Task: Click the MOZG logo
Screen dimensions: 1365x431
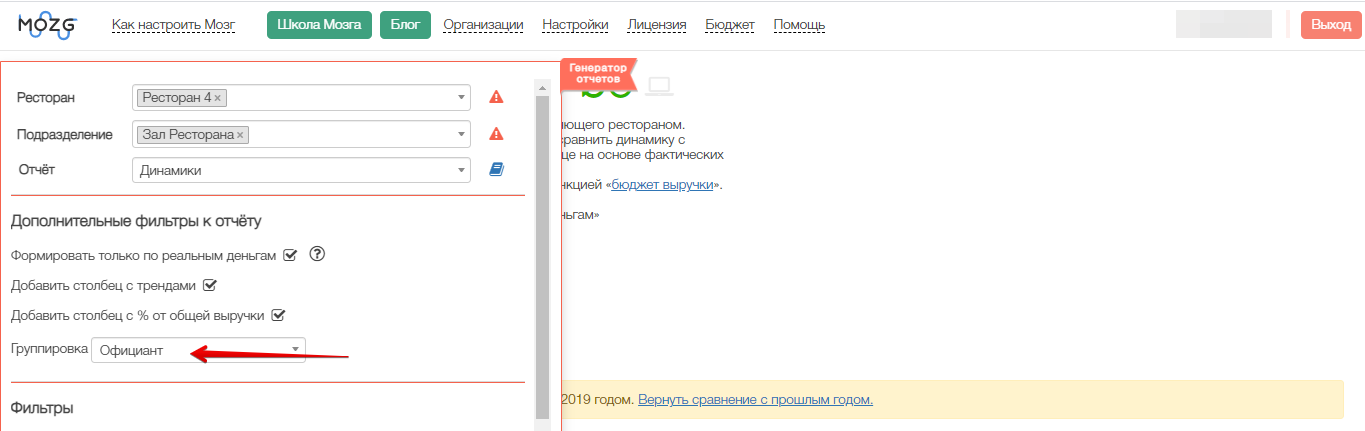Action: point(47,25)
